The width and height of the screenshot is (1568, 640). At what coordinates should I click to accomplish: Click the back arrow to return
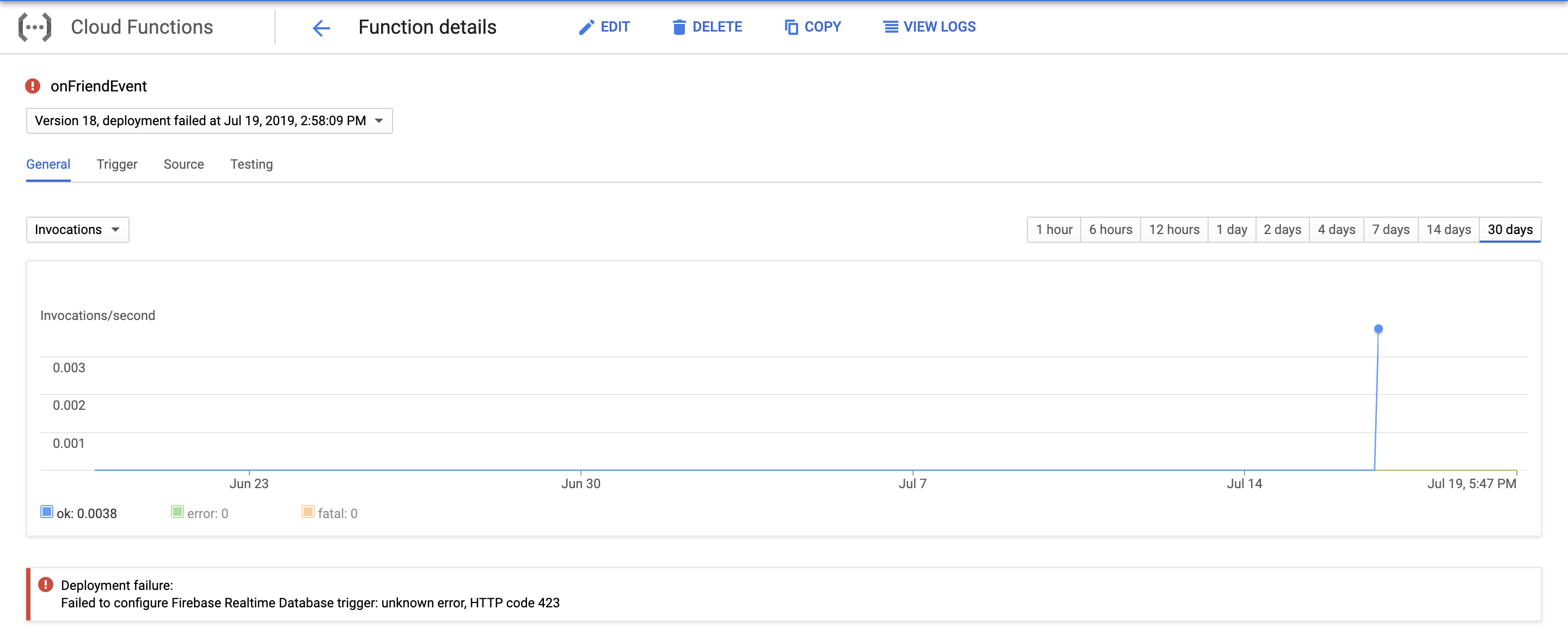321,27
